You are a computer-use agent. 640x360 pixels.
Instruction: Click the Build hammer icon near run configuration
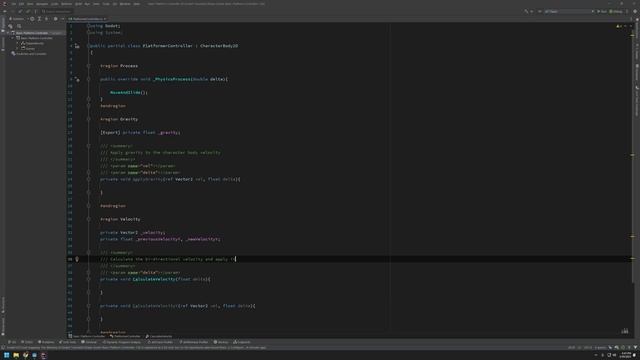tap(526, 11)
